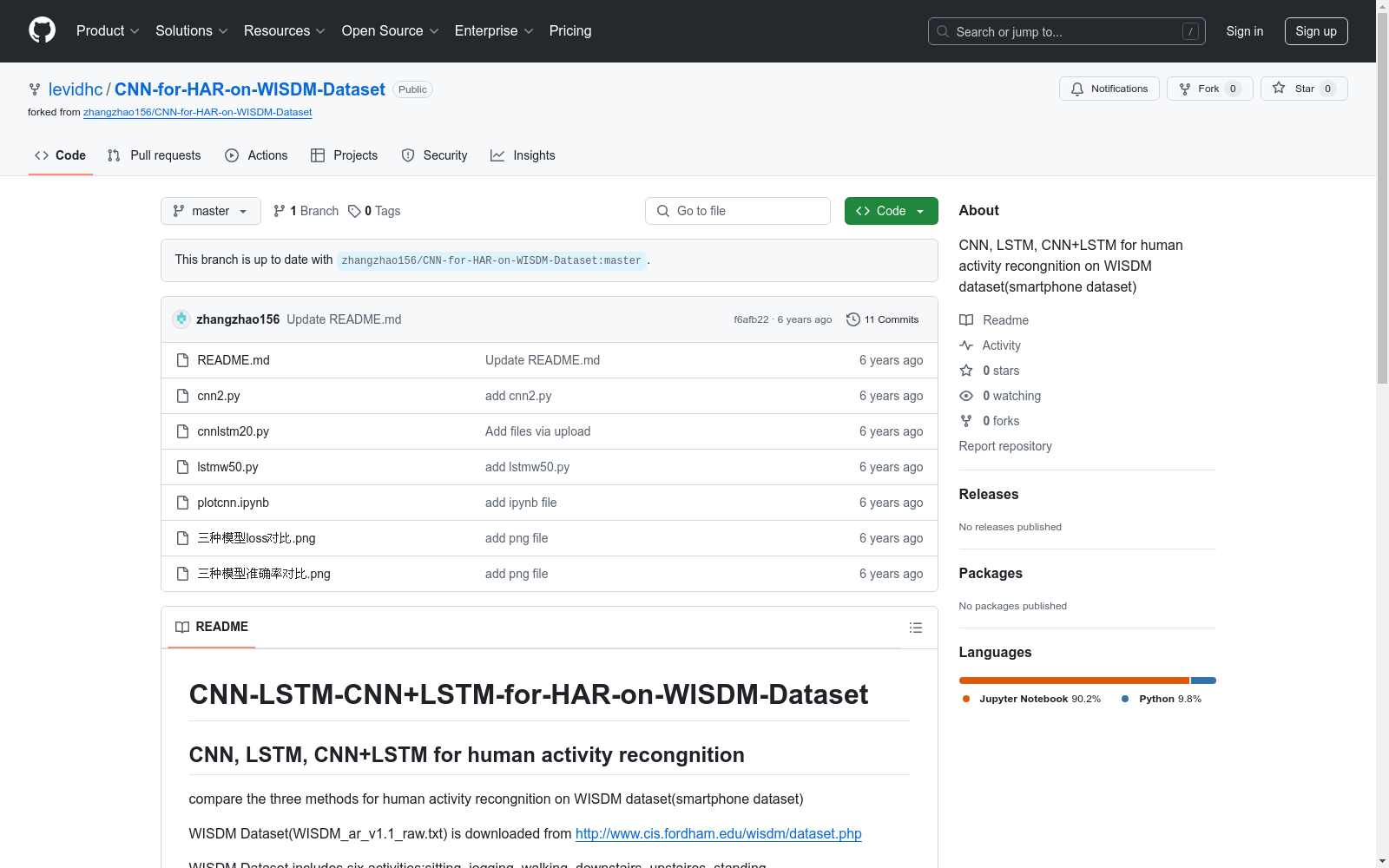Image resolution: width=1389 pixels, height=868 pixels.
Task: Open the CNN-for-HAR-on-WISDM-Dataset repository title link
Action: [250, 89]
